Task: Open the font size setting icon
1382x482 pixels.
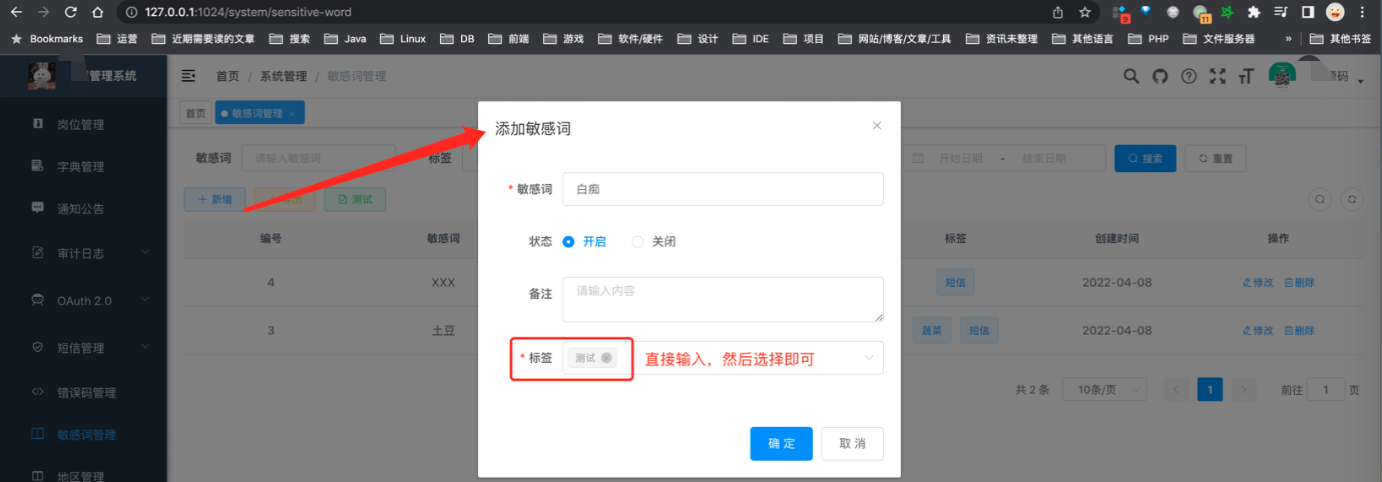Action: pyautogui.click(x=1245, y=76)
